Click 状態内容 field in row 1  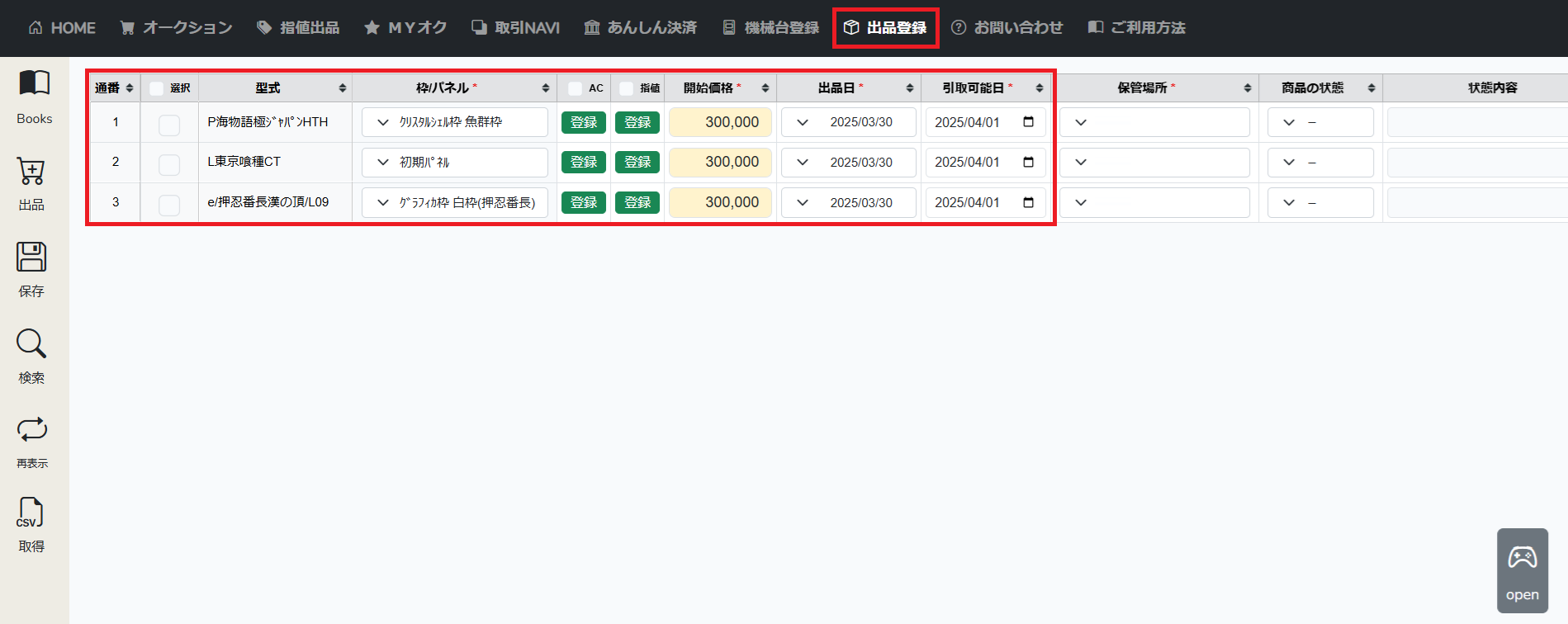click(x=1477, y=122)
